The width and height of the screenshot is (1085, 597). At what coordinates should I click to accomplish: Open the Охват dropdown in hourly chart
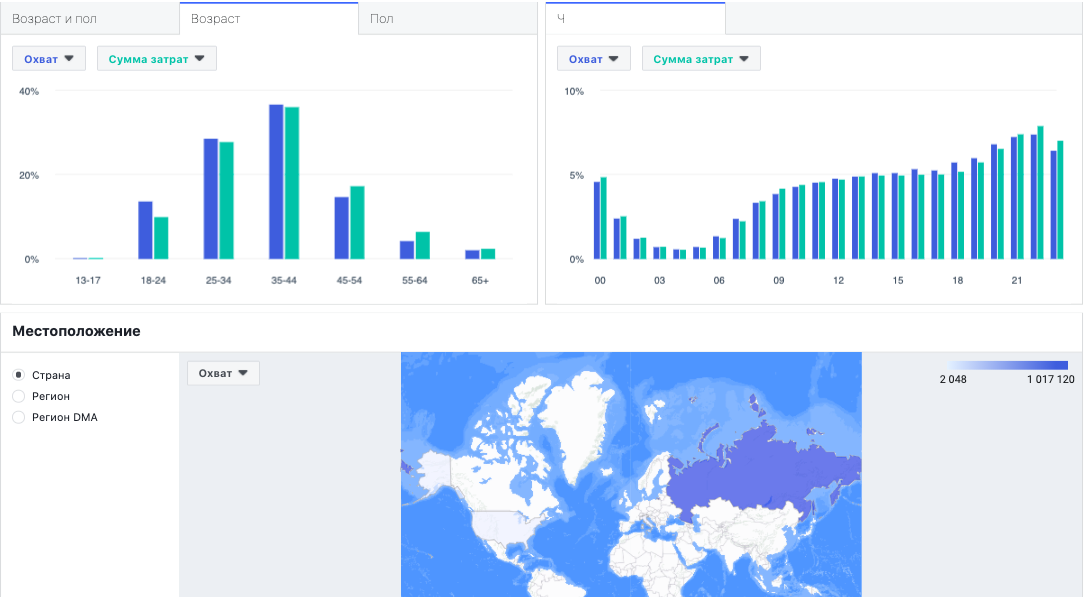pos(594,59)
